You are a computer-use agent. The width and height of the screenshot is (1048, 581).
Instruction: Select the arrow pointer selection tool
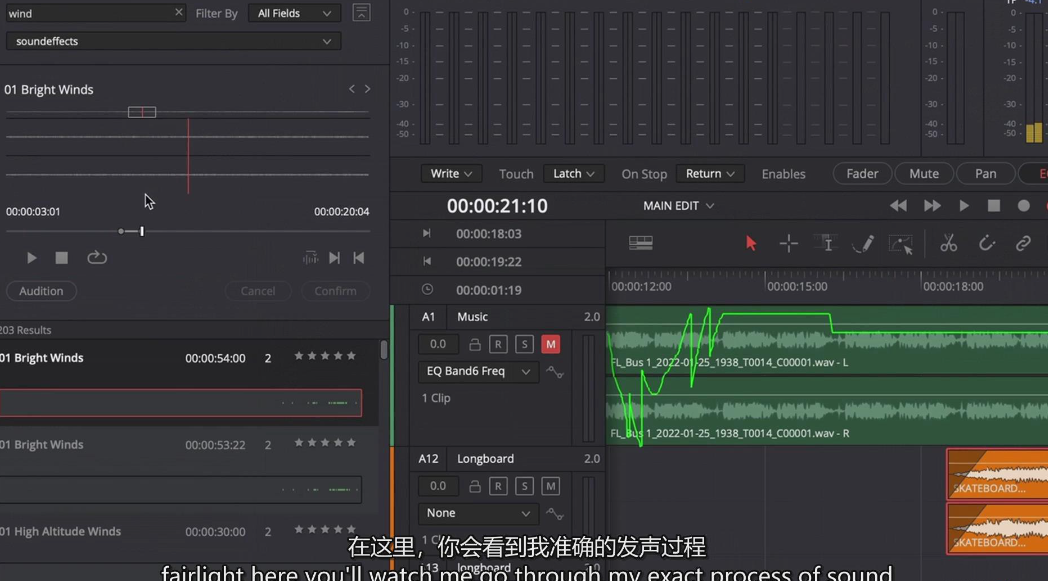point(751,244)
